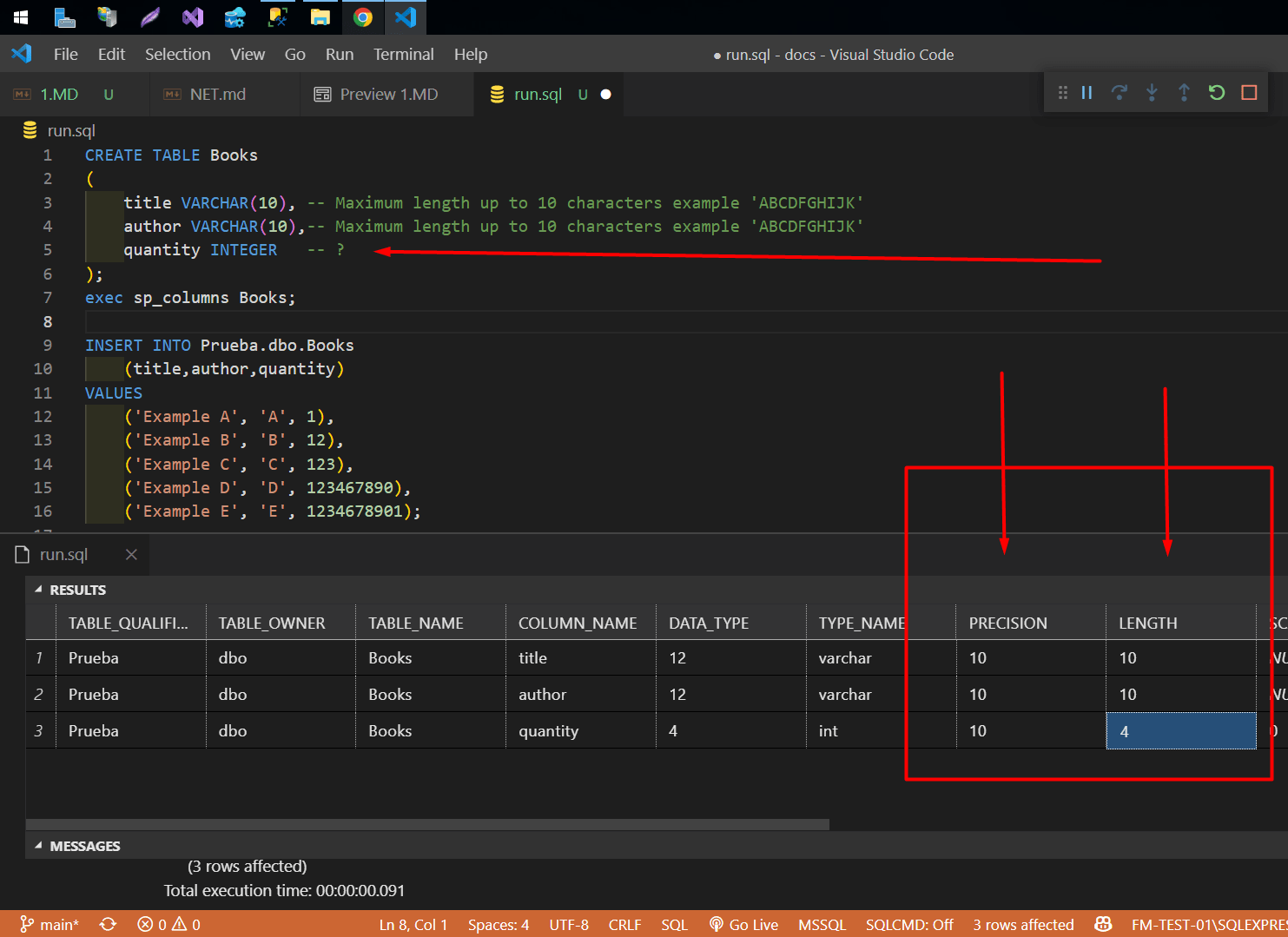The image size is (1288, 937).
Task: Open the errors and warnings indicator
Action: (x=169, y=924)
